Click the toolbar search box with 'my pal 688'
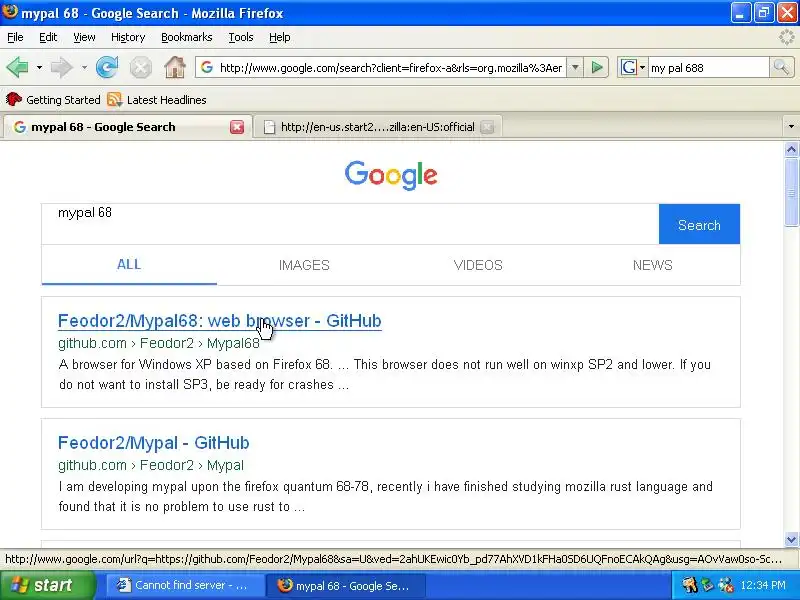Screen dimensions: 800x600 click(709, 68)
